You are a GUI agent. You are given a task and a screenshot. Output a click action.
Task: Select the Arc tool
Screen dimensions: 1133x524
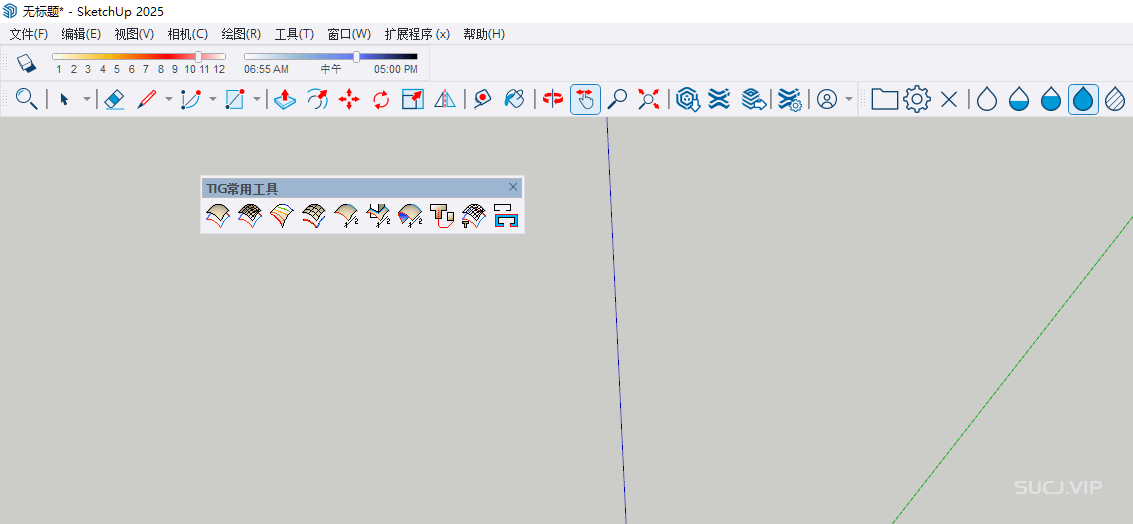tap(191, 99)
